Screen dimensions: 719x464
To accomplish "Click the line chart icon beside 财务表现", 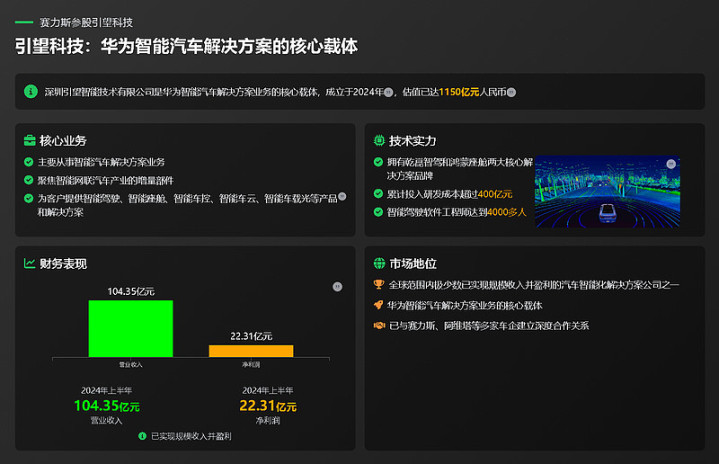I will tap(29, 264).
